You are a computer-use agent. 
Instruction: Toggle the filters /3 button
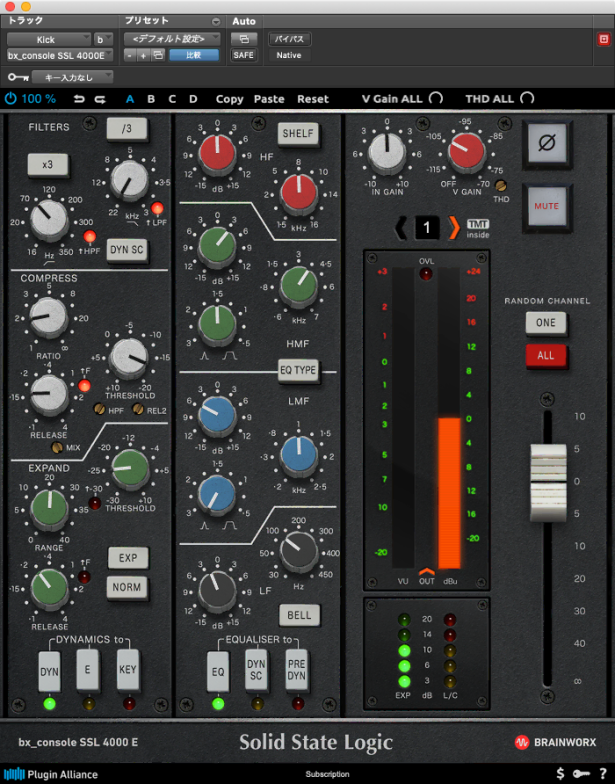(x=127, y=128)
